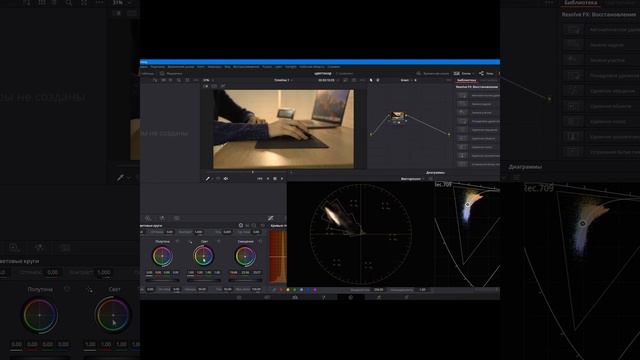Pick white point eyedropper beside Свет
Screen dimensions: 640x360
tap(191, 242)
